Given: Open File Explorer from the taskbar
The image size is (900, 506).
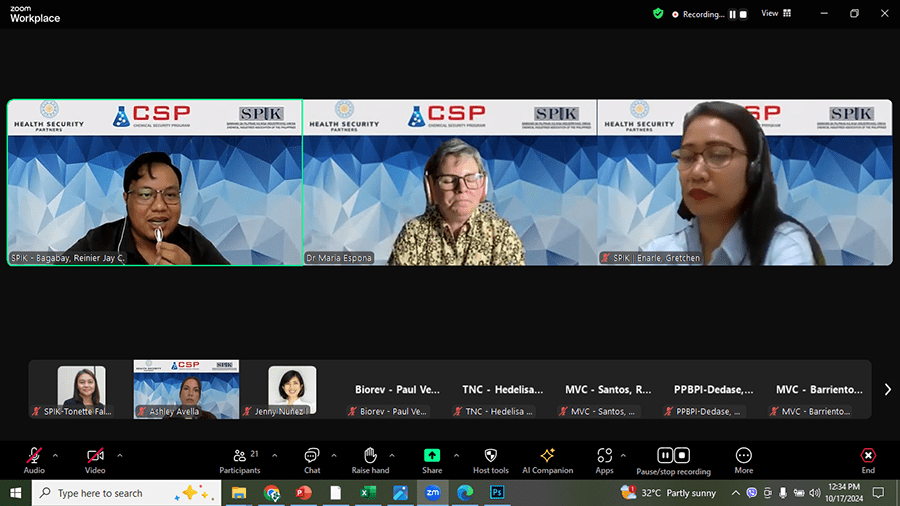Looking at the screenshot, I should click(x=239, y=493).
